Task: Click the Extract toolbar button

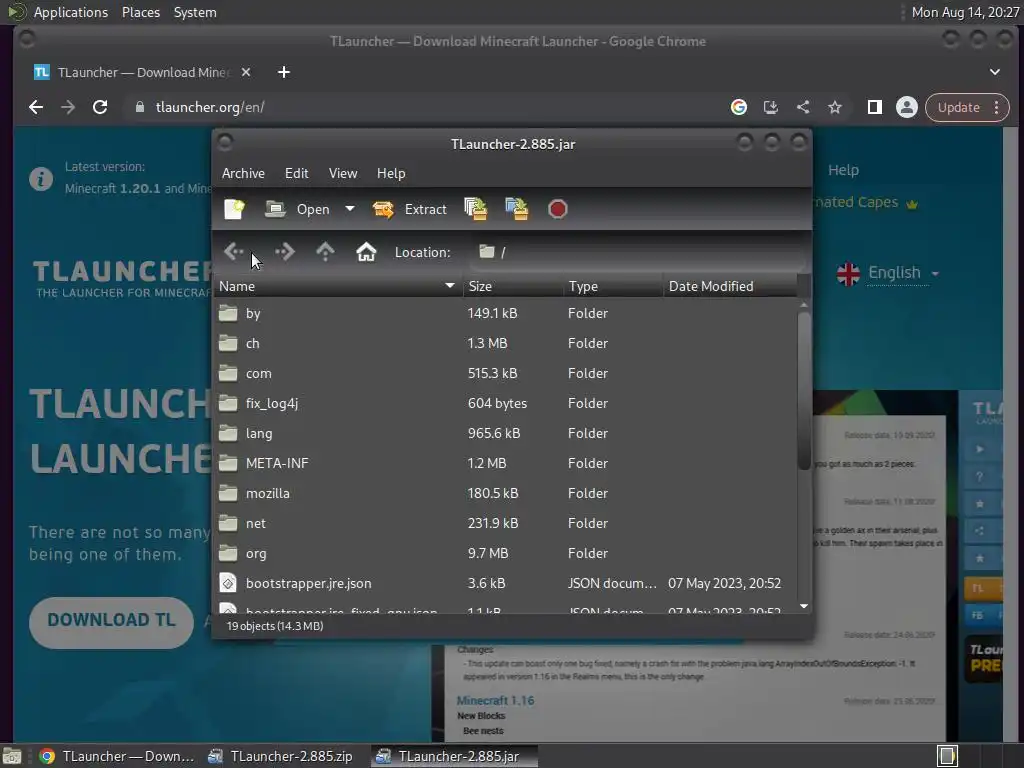Action: (x=409, y=209)
